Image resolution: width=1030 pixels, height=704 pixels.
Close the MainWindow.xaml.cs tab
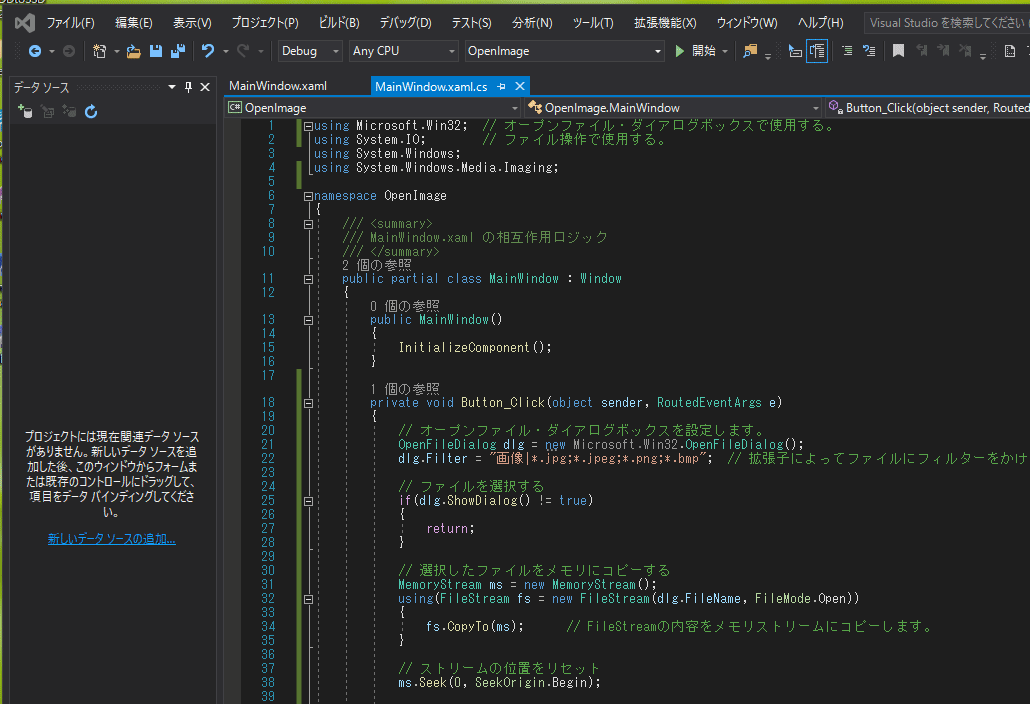[x=520, y=86]
